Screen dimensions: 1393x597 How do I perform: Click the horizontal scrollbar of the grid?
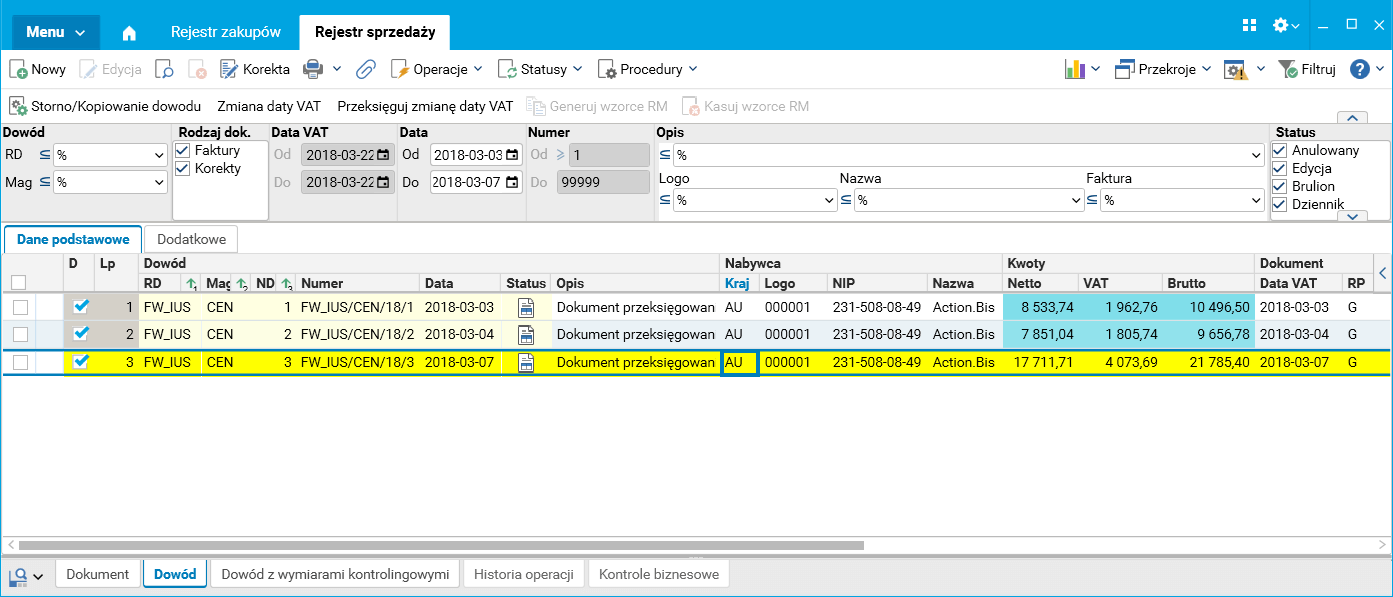[440, 545]
